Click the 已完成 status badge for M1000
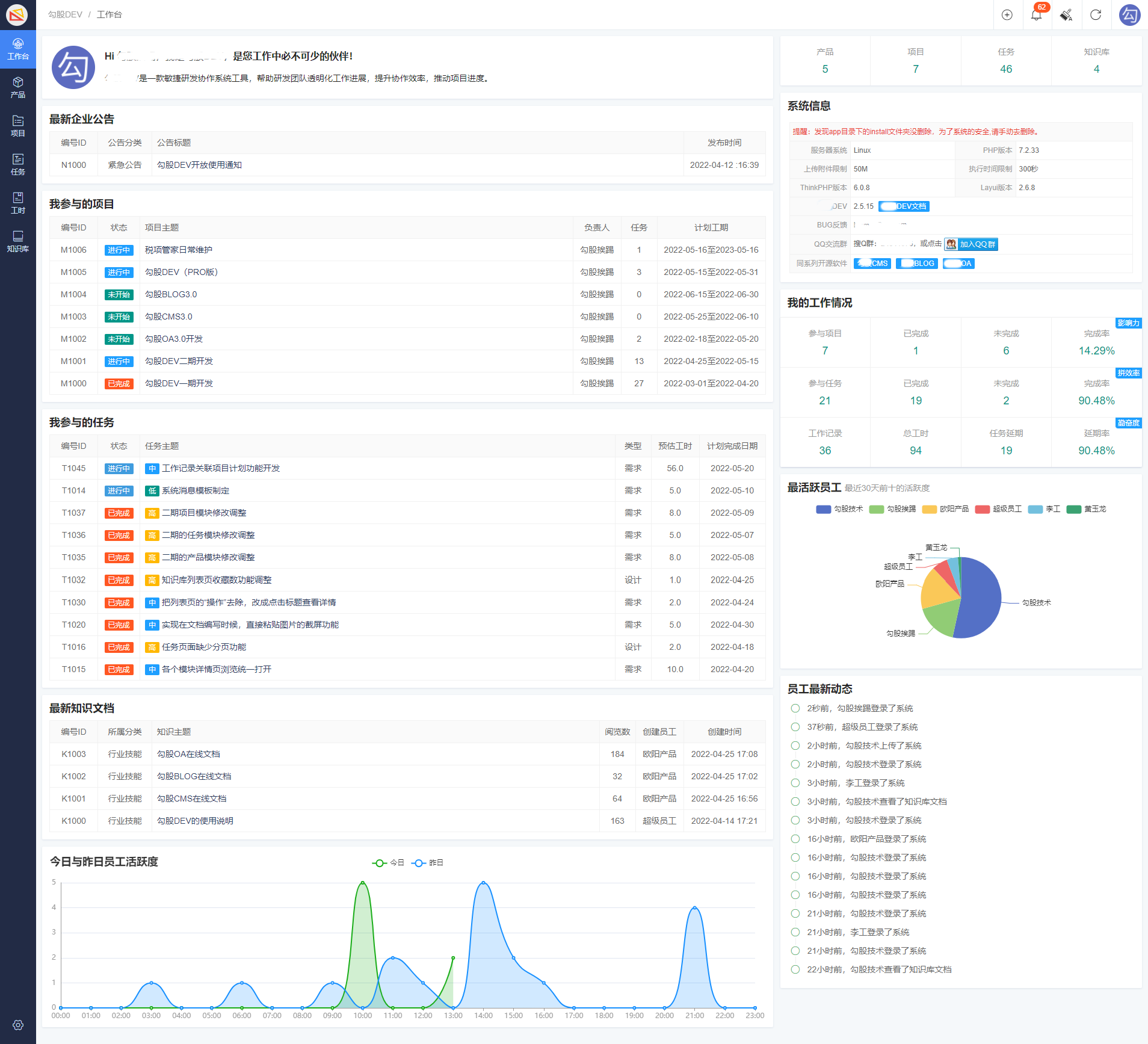This screenshot has height=1044, width=1148. click(x=119, y=384)
